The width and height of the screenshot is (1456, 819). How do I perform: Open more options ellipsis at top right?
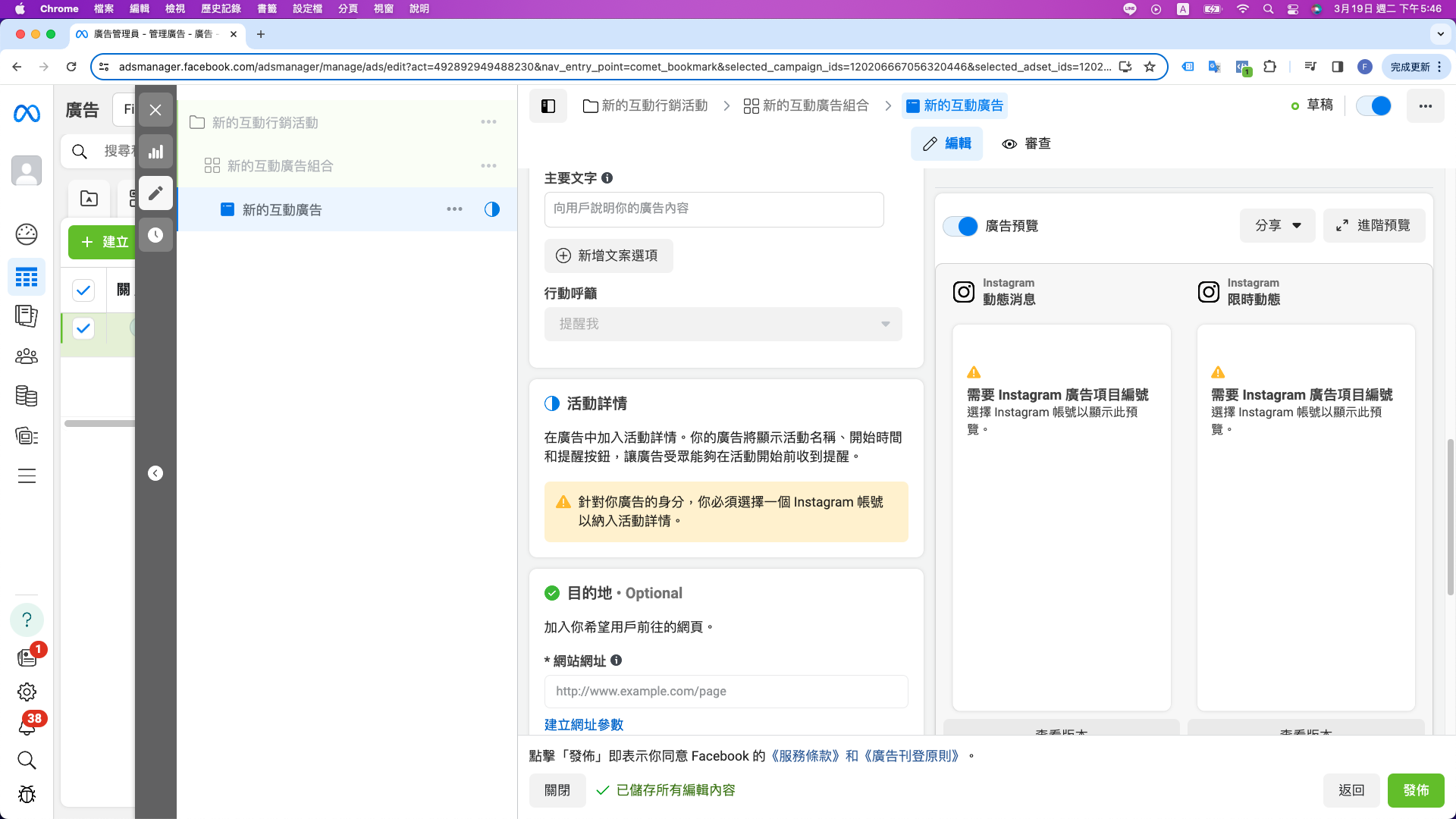pos(1426,106)
